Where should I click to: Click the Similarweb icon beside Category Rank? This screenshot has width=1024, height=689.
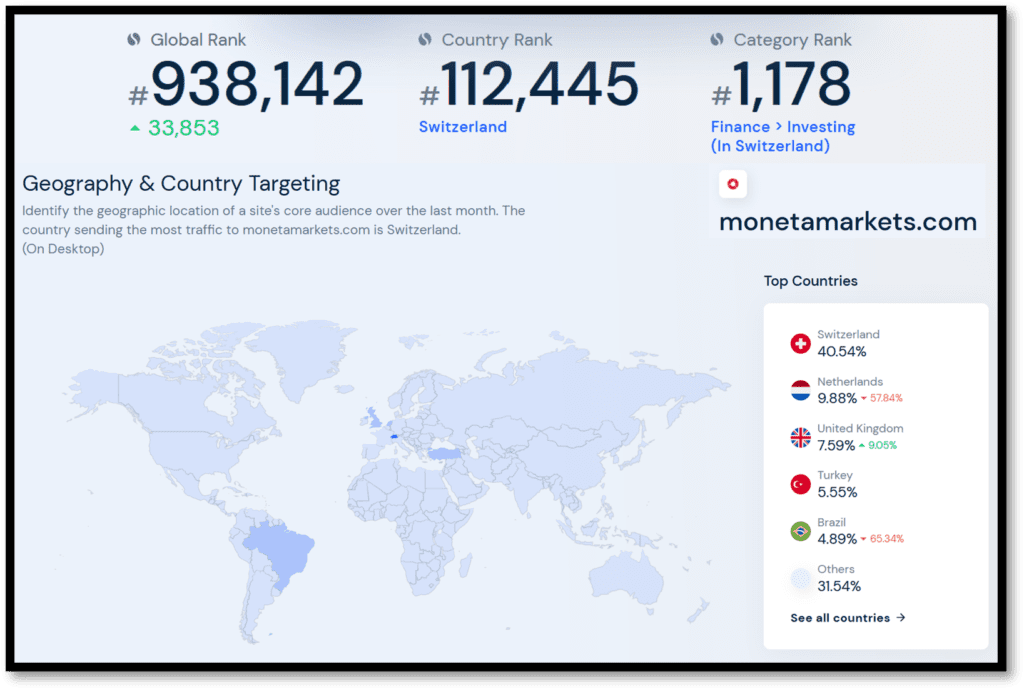pos(717,40)
